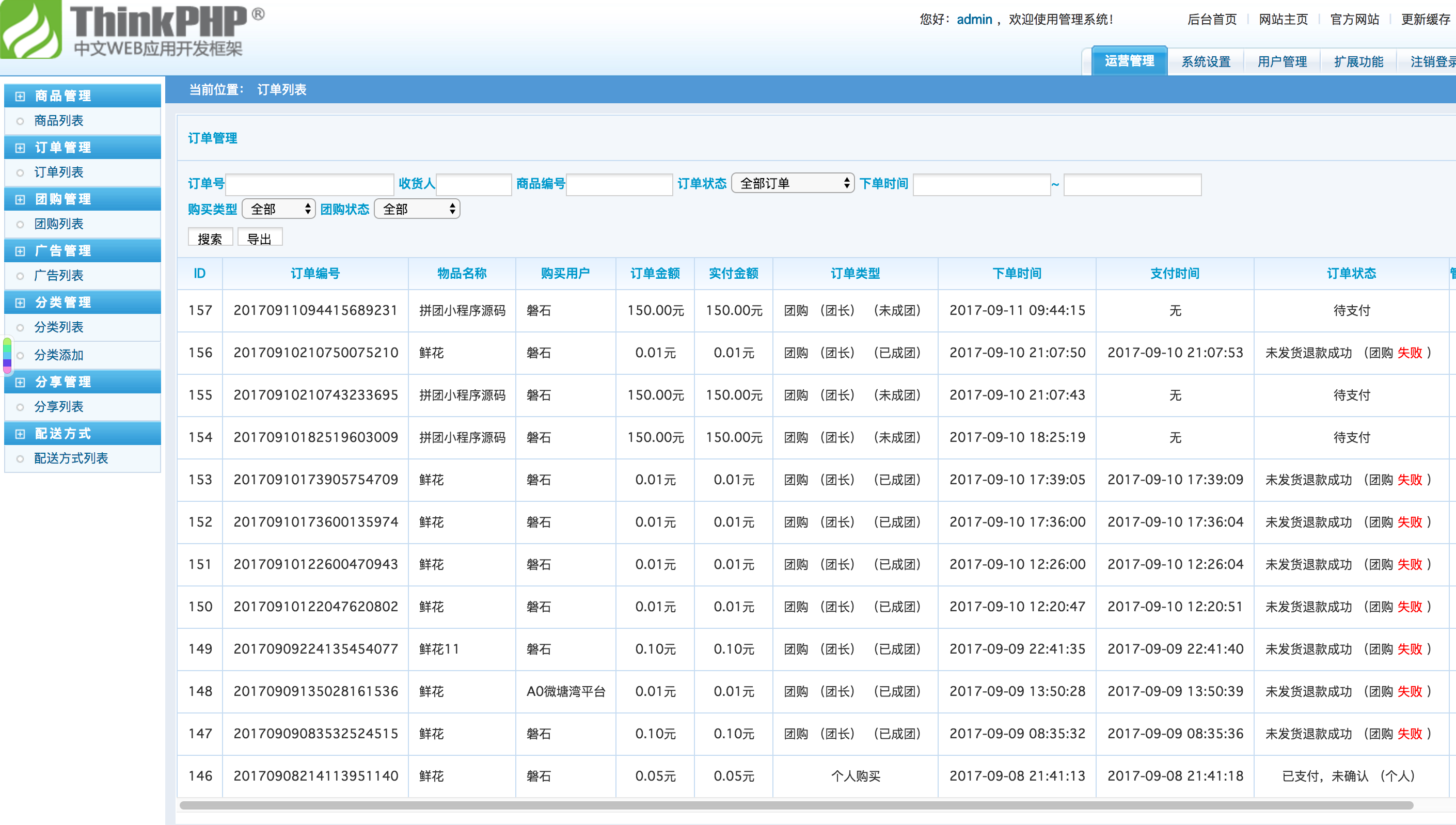Click plus icon beside 分类管理
The width and height of the screenshot is (1456, 825).
coord(21,303)
